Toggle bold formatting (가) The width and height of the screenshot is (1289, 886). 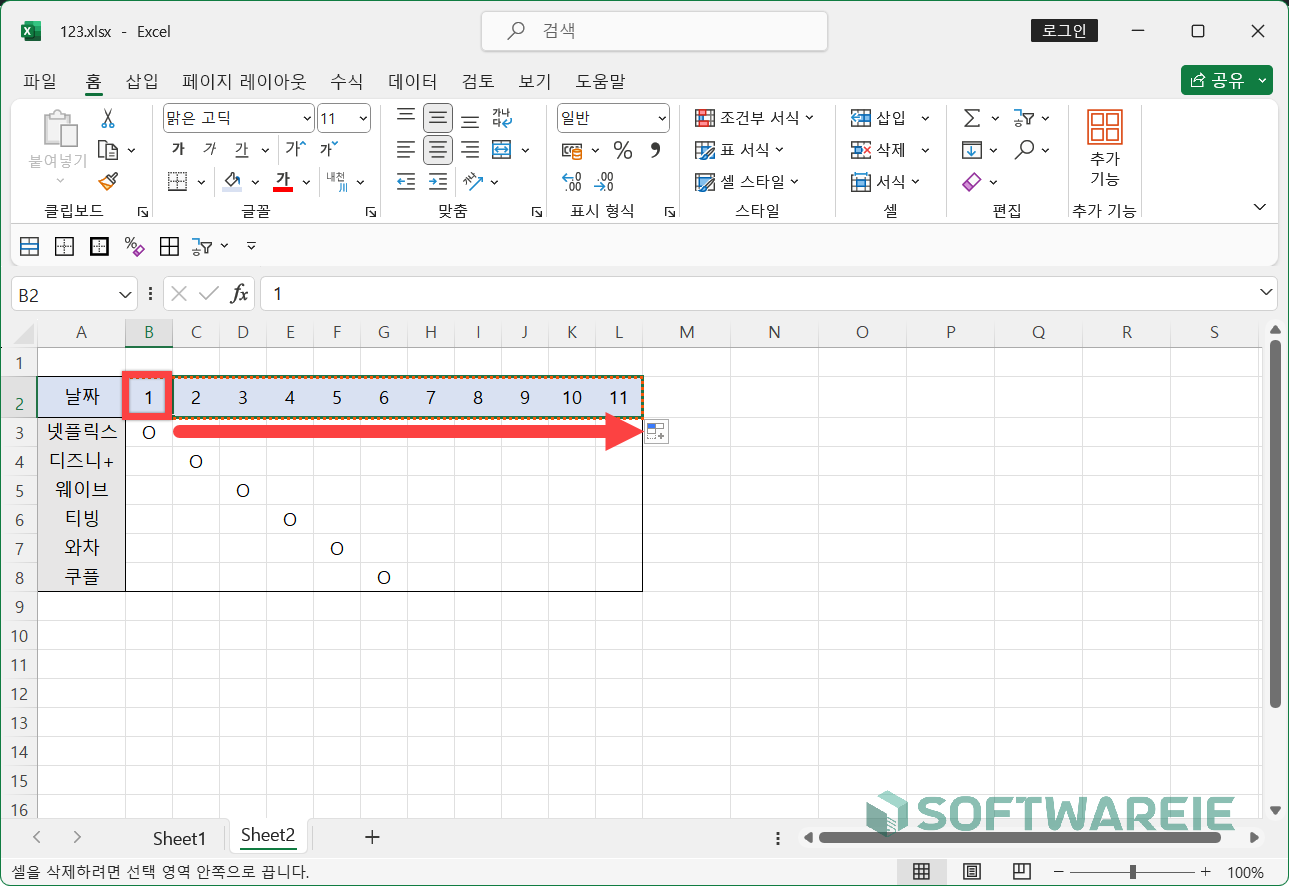coord(178,149)
